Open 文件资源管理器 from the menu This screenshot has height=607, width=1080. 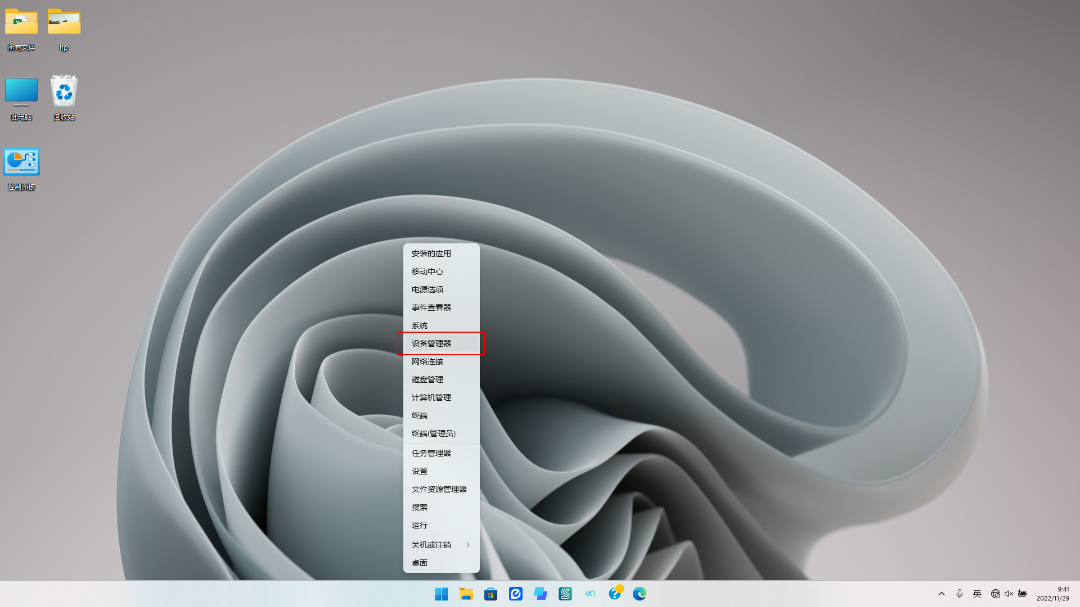point(441,489)
